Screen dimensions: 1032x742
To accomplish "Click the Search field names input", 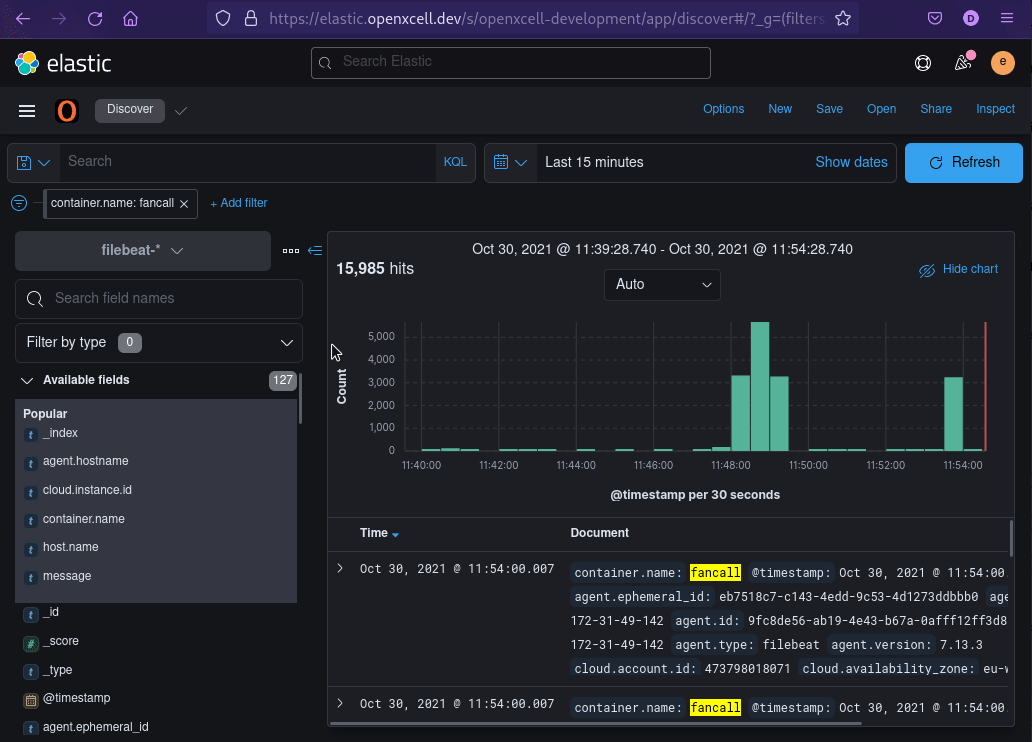I will (x=170, y=298).
